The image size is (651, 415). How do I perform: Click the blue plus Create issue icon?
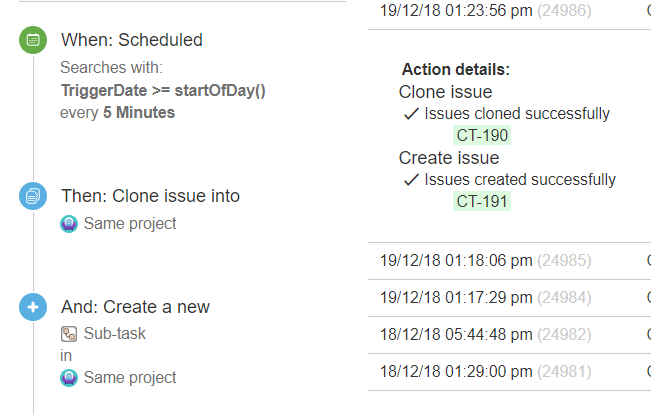tap(33, 307)
